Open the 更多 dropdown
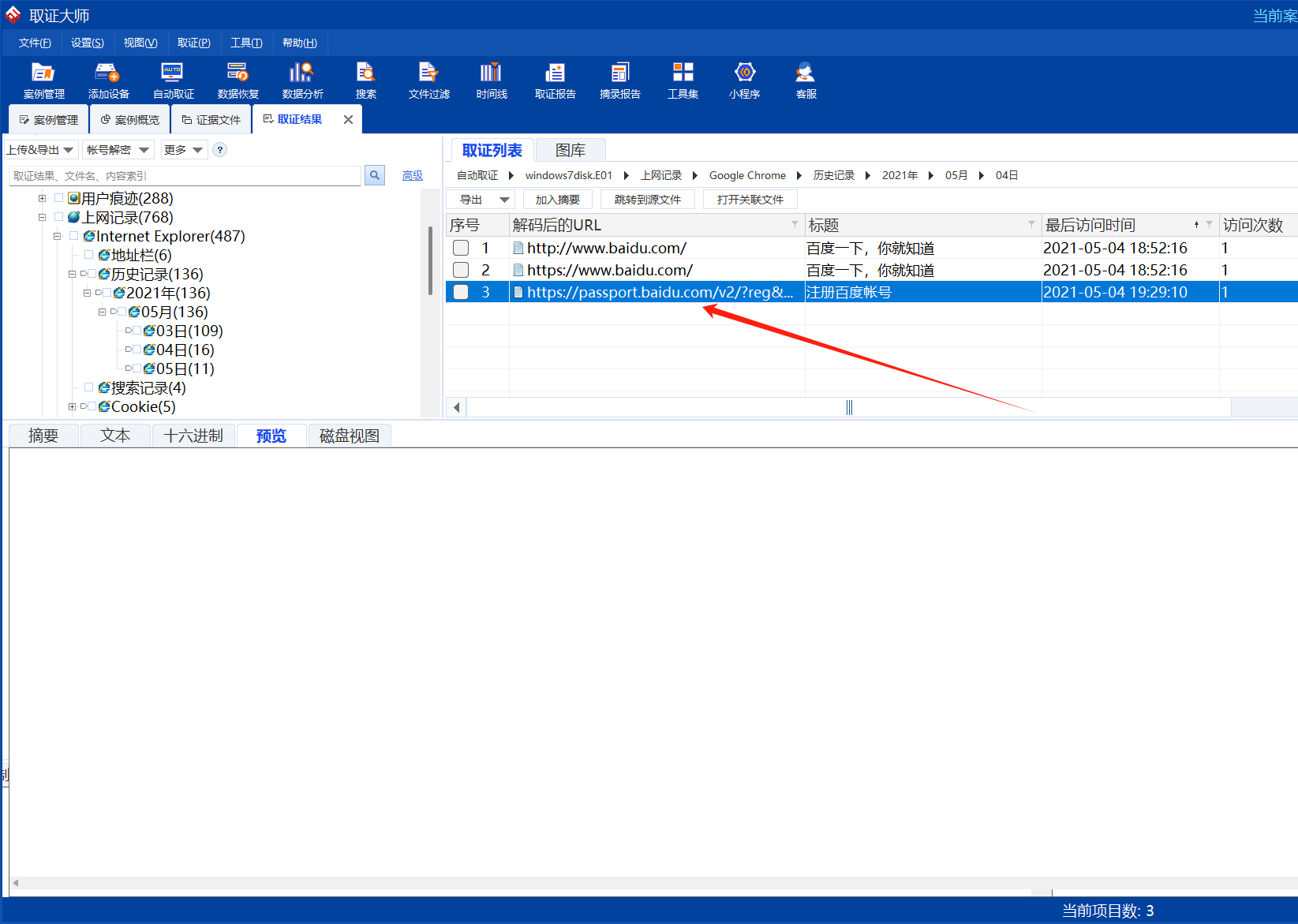 pos(184,150)
